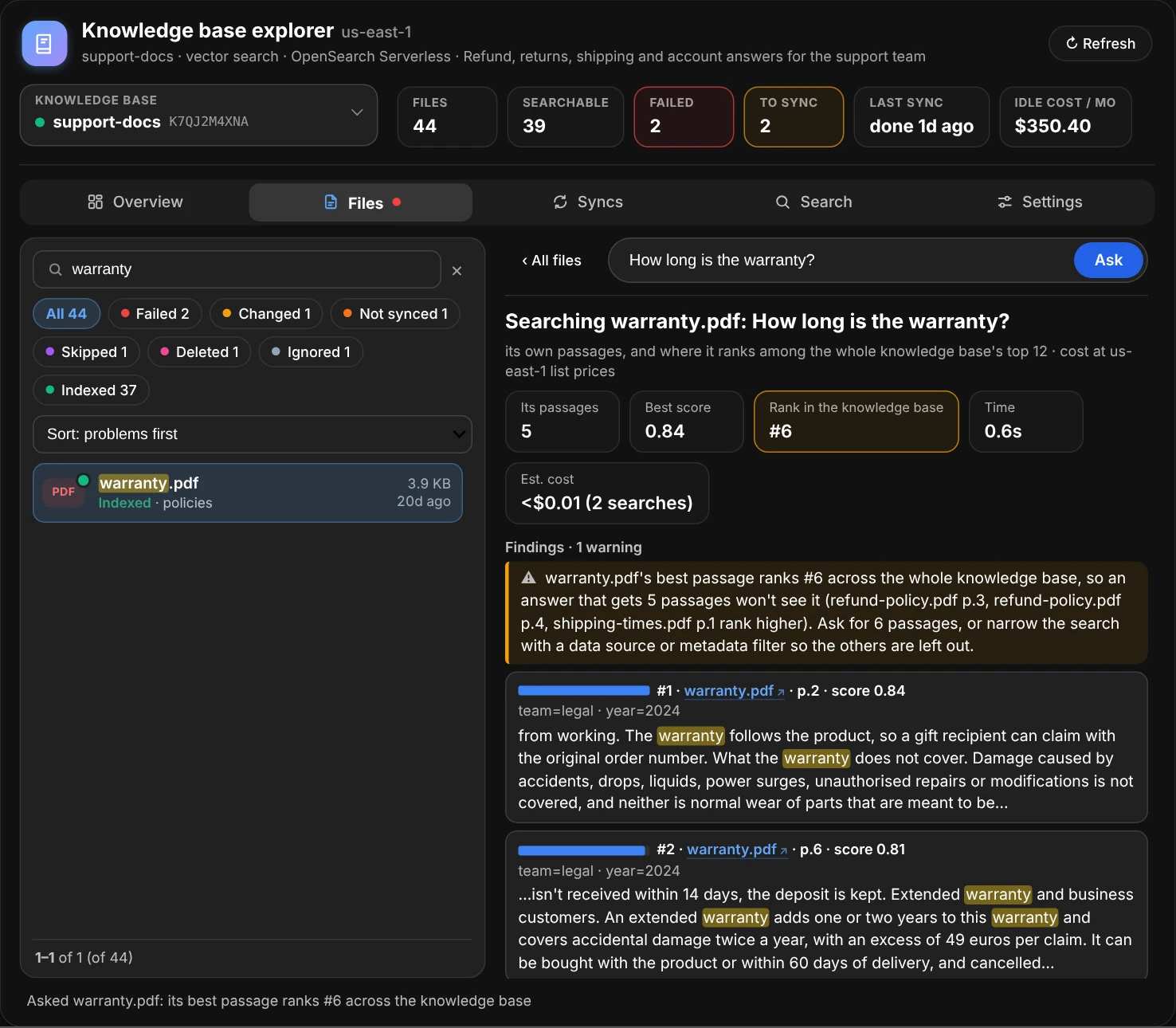Screen dimensions: 1176x1028
Task: Click the Est. cost <$0.01 (2 searches) card
Action: click(607, 493)
